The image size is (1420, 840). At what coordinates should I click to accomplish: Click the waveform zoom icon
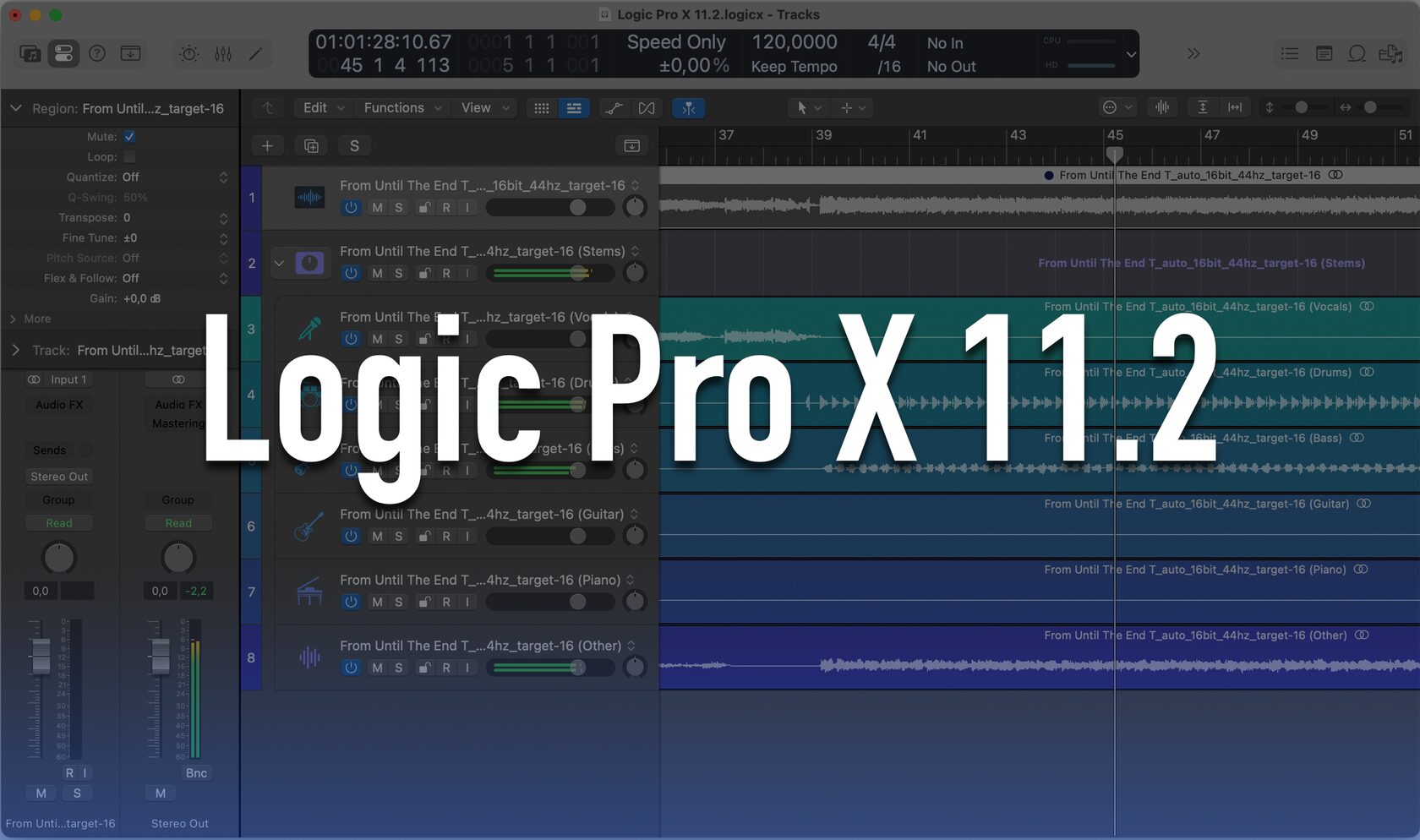tap(1162, 107)
